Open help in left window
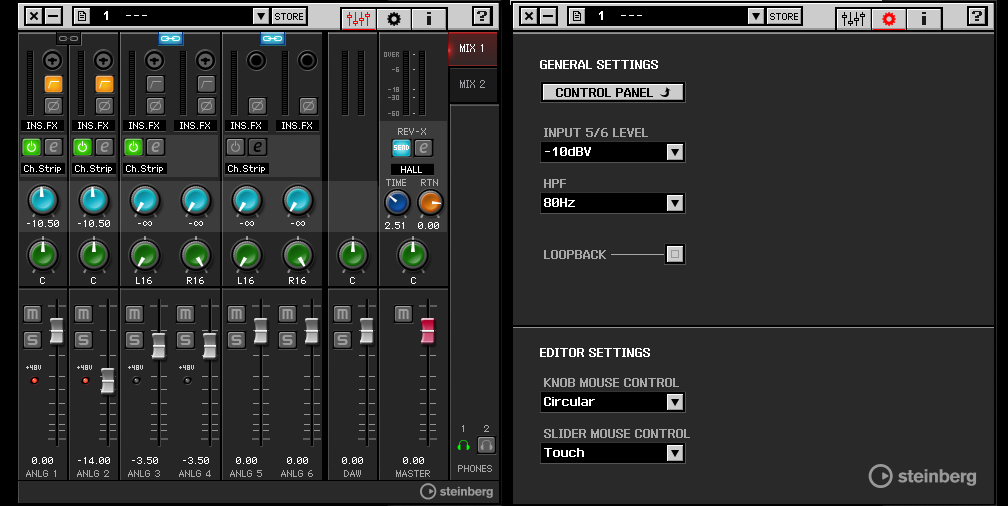Viewport: 1008px width, 506px height. click(x=482, y=16)
